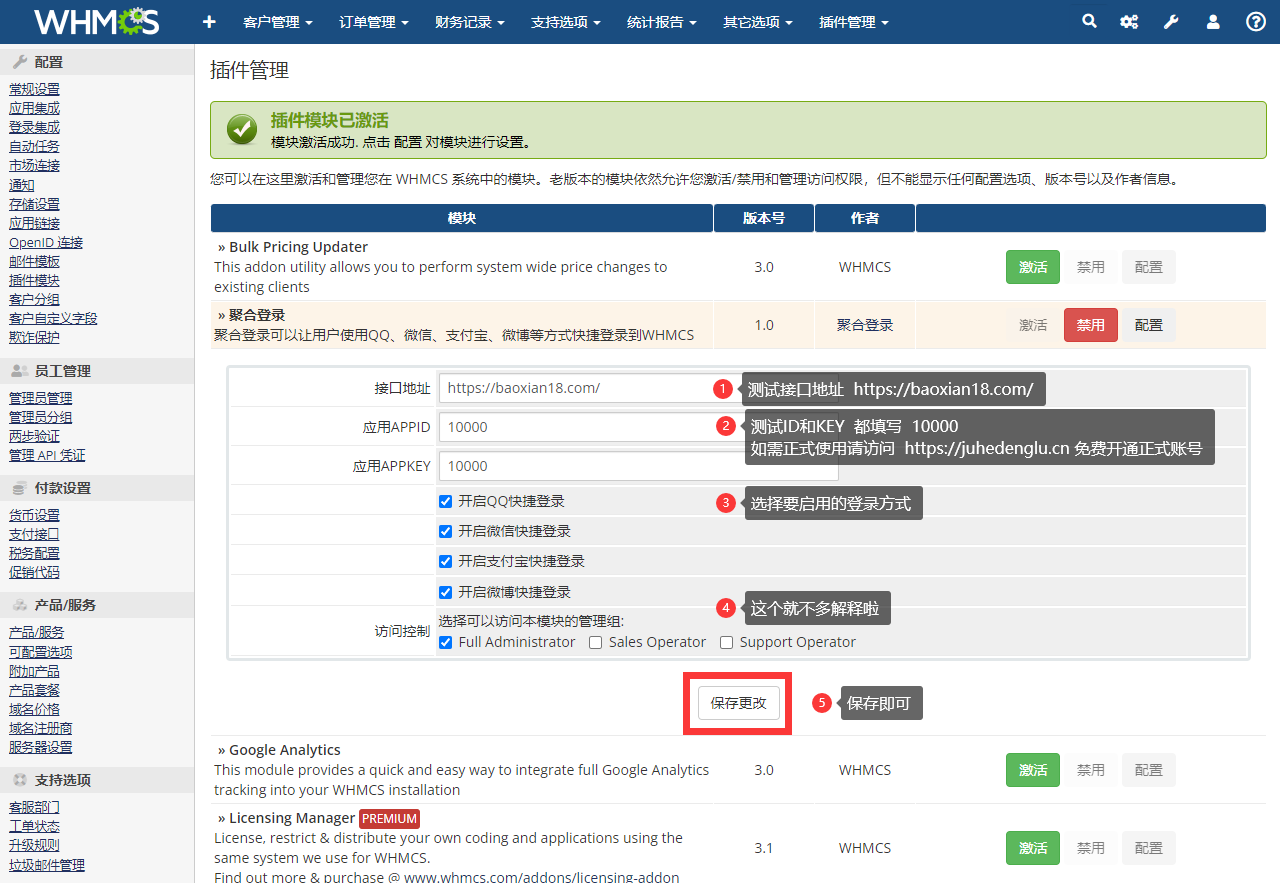Click the 模块 column header
The image size is (1280, 883).
coord(461,218)
